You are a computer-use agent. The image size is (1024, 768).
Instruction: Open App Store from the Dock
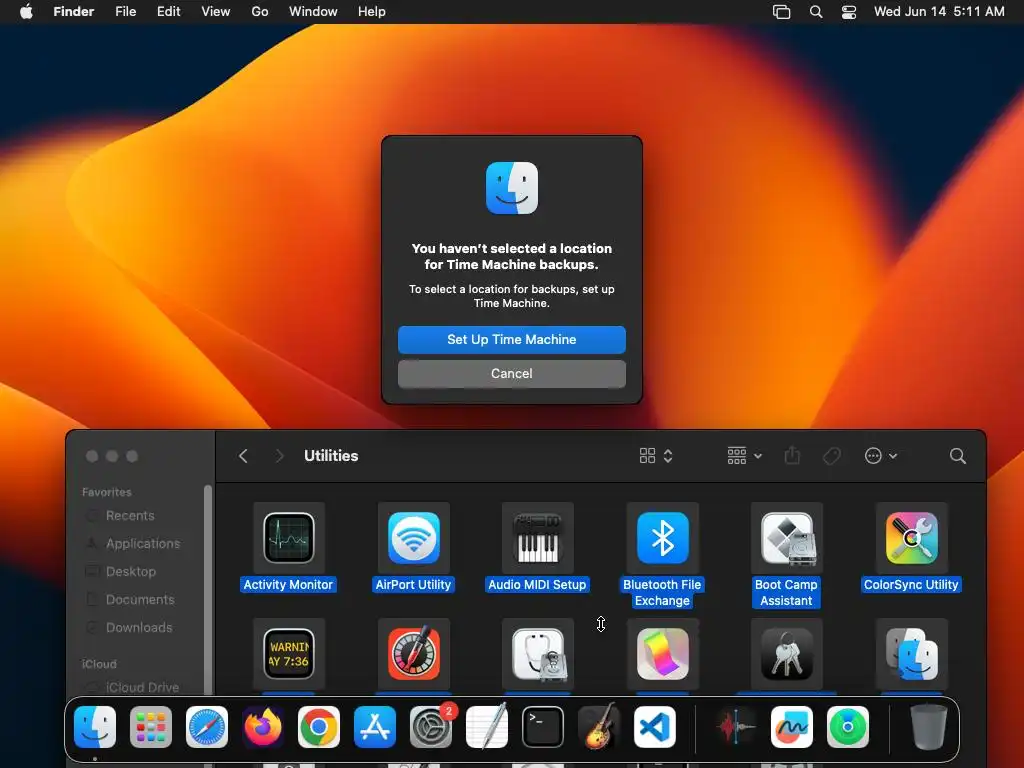pyautogui.click(x=375, y=727)
